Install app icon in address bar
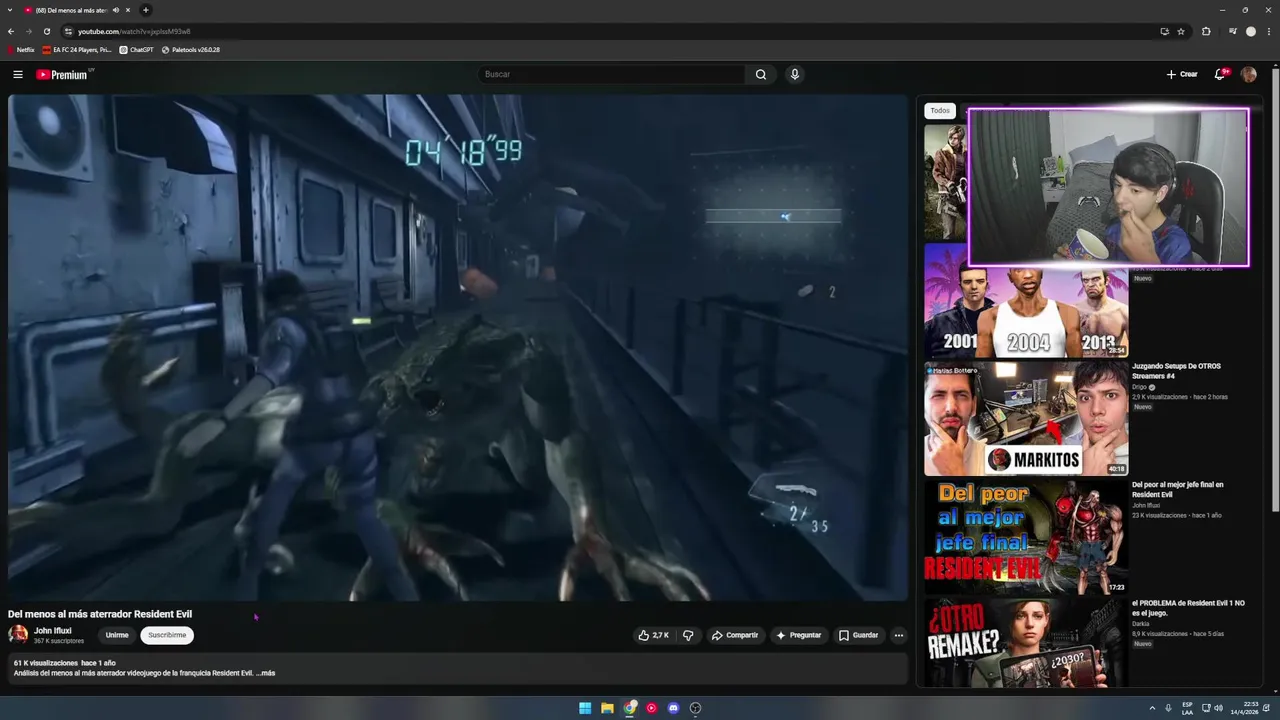The image size is (1280, 720). coord(1164,31)
